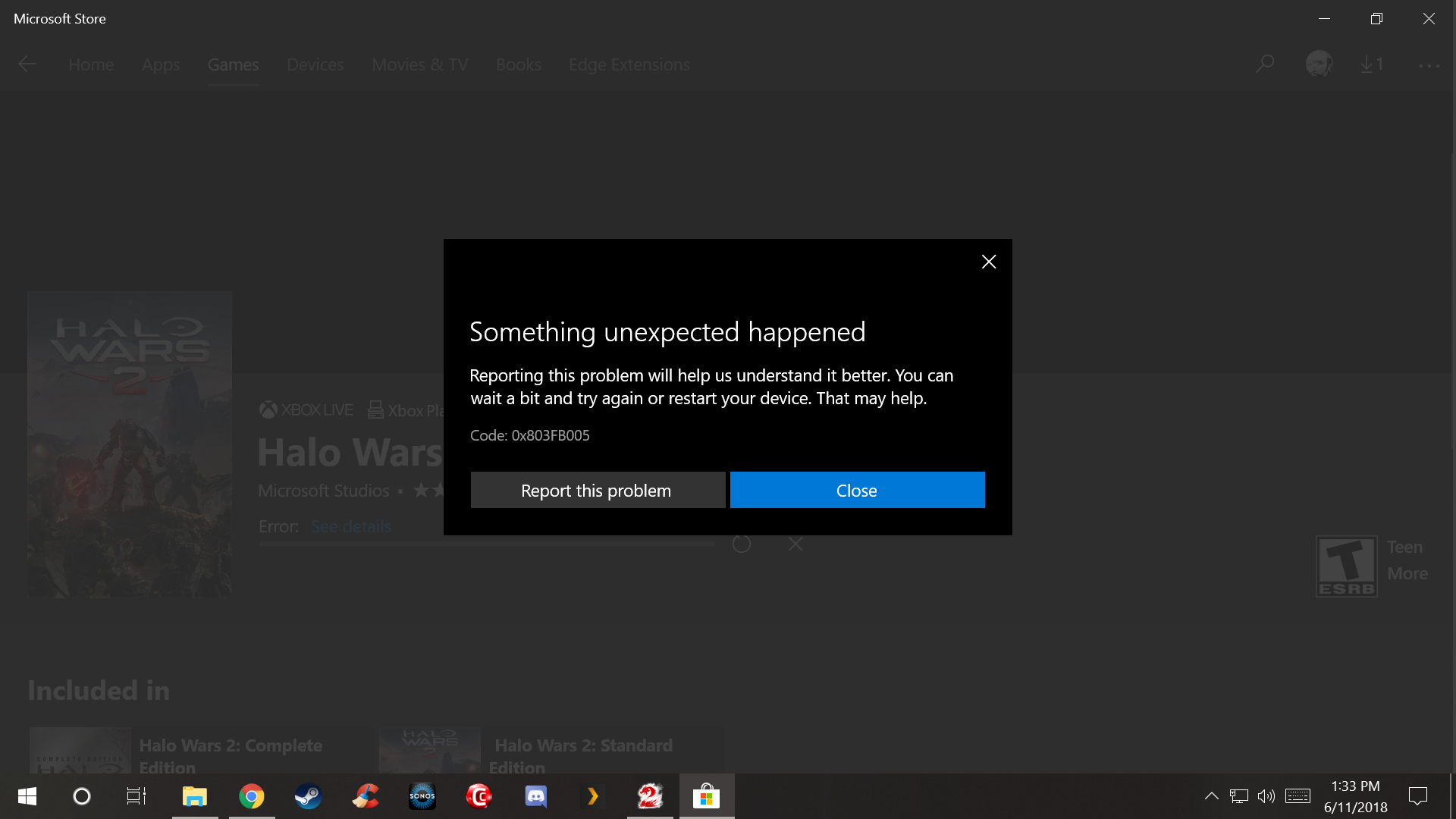Screen dimensions: 1456x819
Task: Open Discord from the taskbar
Action: (x=536, y=796)
